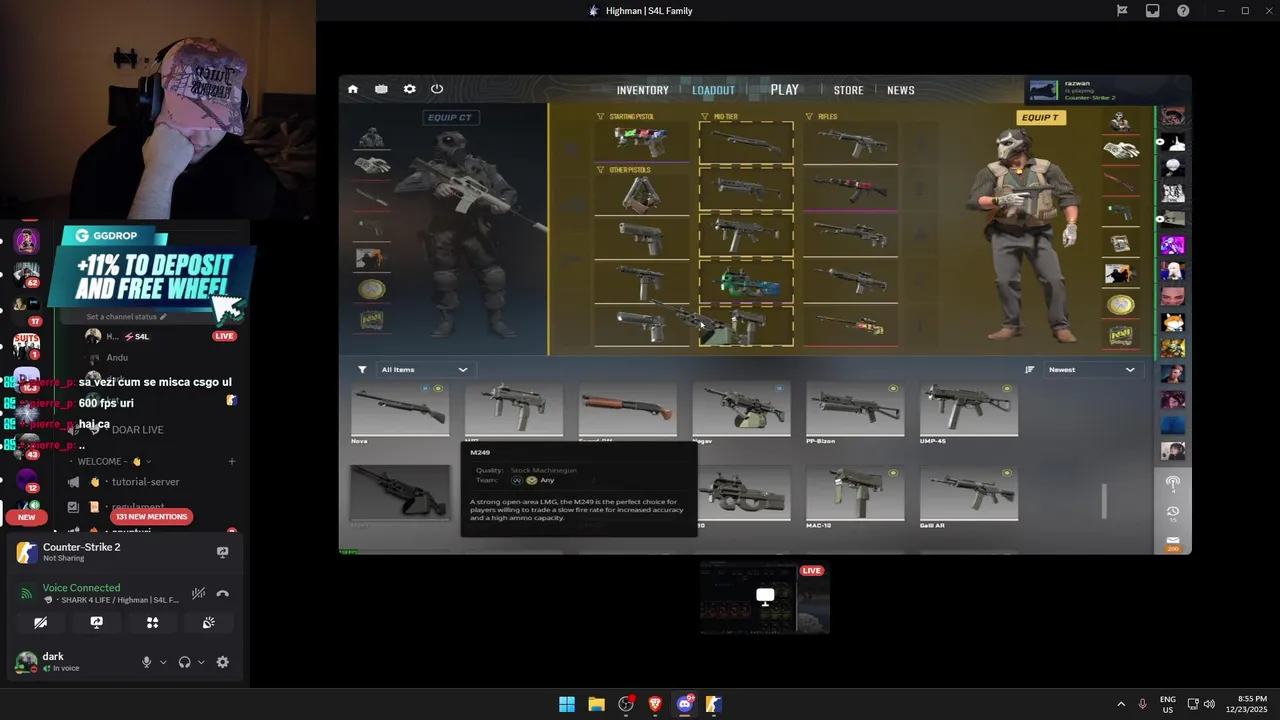This screenshot has height=720, width=1280.
Task: Collapse the Other Pistols section
Action: pyautogui.click(x=601, y=170)
